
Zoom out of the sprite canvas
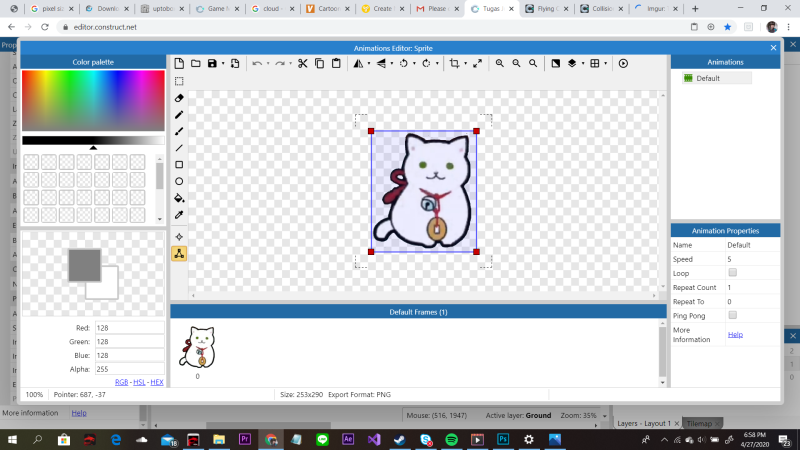[x=516, y=63]
